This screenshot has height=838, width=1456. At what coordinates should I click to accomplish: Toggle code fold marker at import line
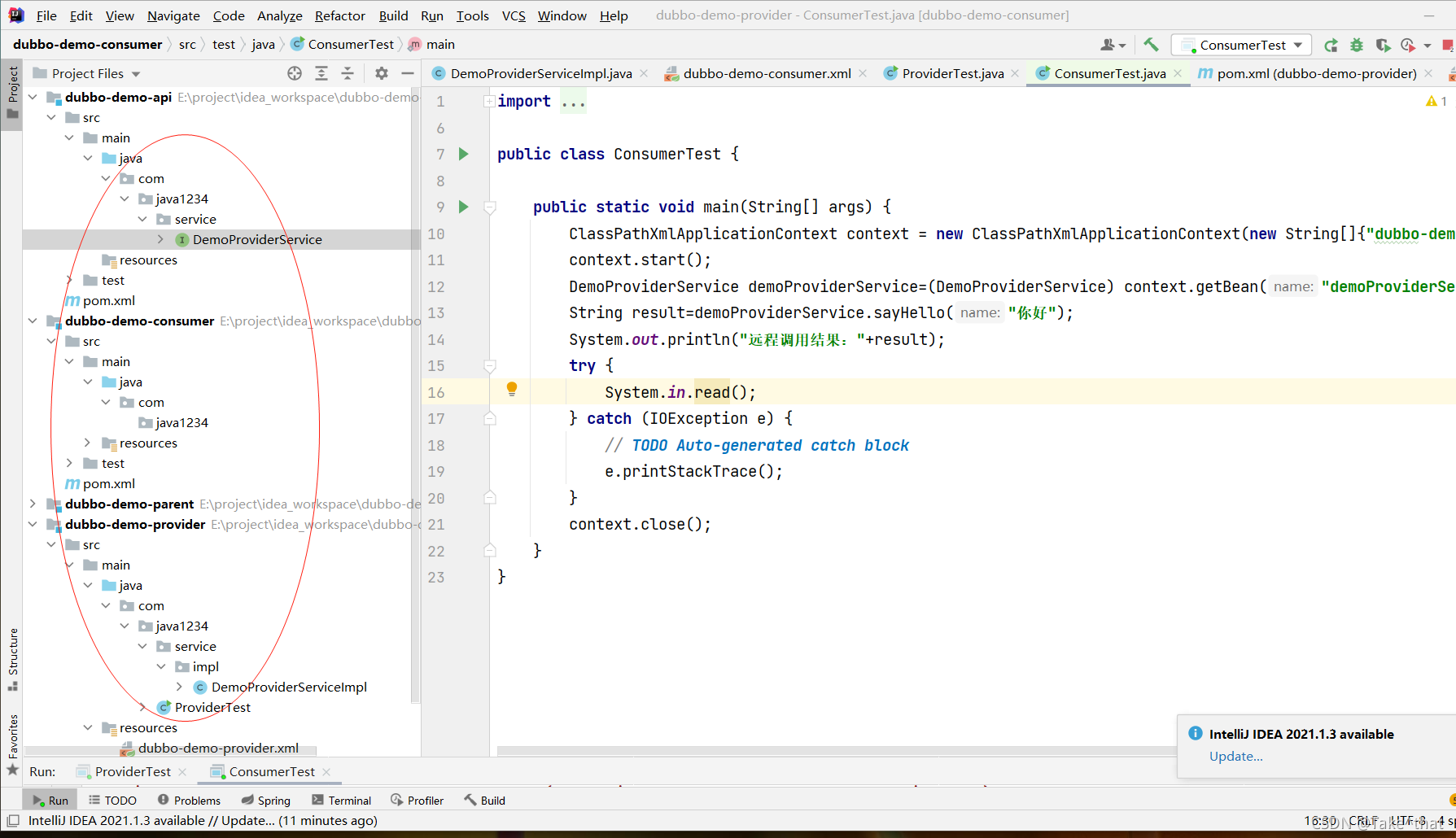tap(489, 101)
